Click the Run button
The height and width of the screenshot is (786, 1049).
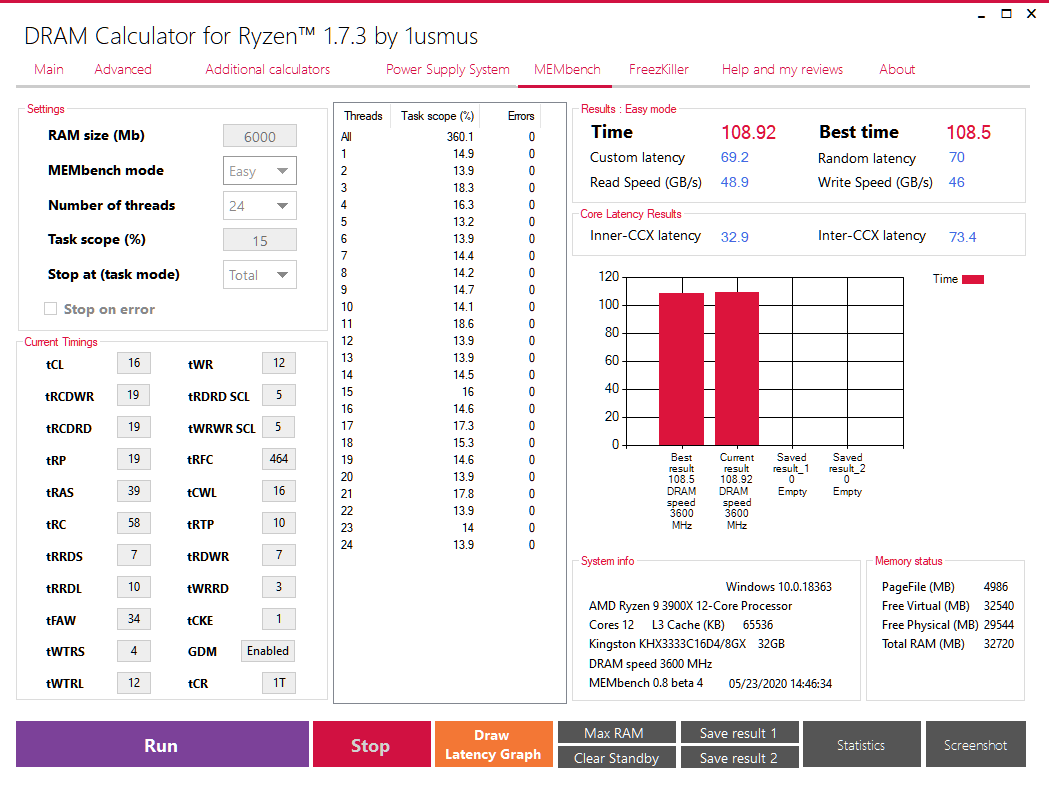click(x=161, y=744)
